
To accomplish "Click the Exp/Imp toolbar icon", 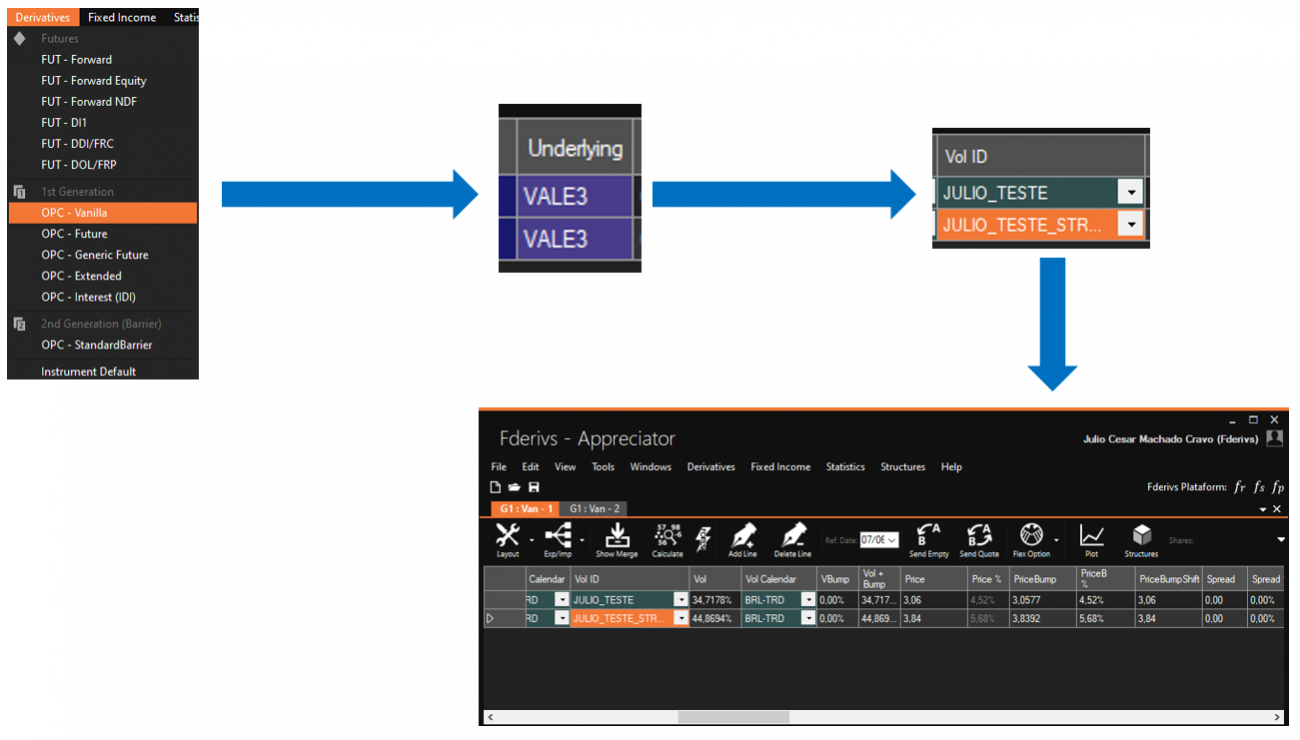I will coord(557,537).
